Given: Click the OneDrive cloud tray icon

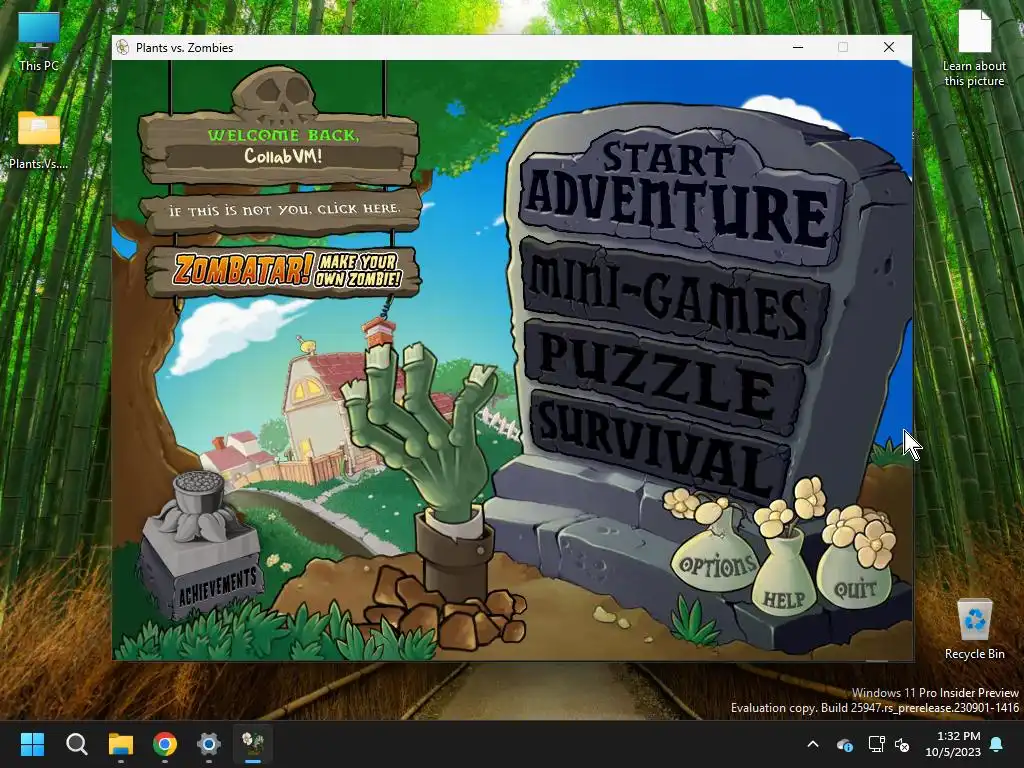Looking at the screenshot, I should click(x=844, y=744).
